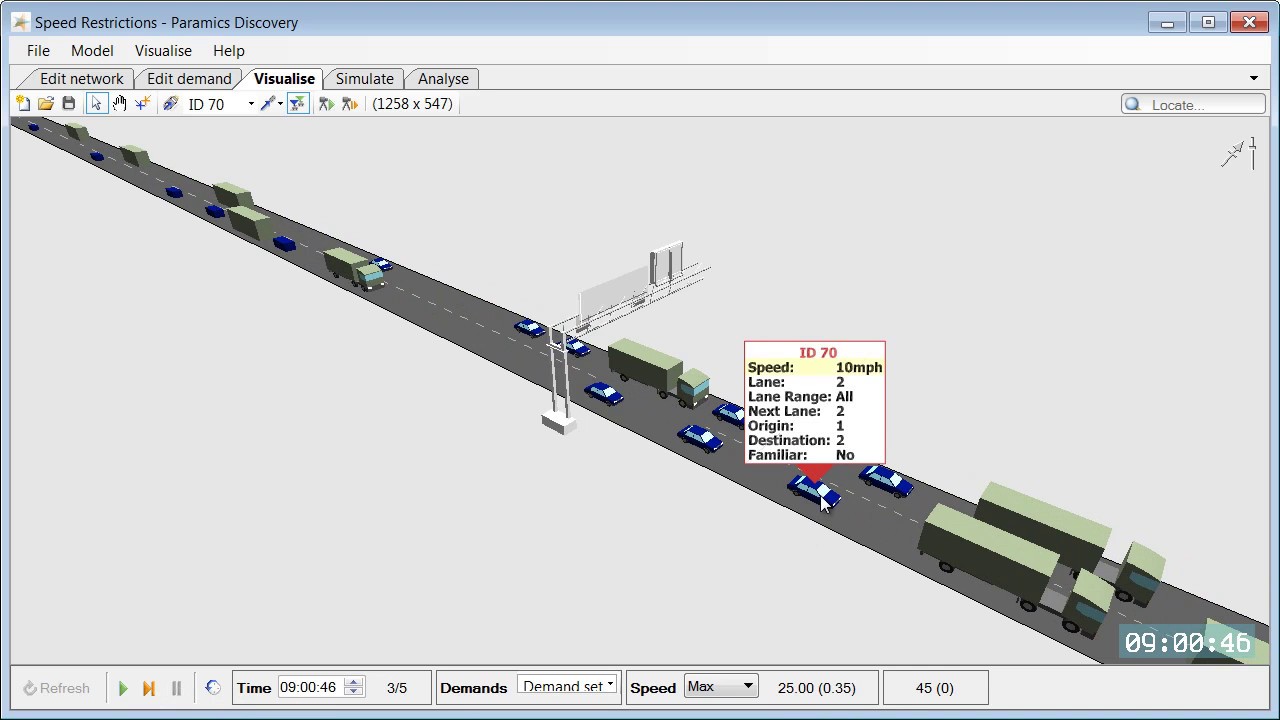
Task: Switch to the Edit demand tab
Action: click(188, 78)
